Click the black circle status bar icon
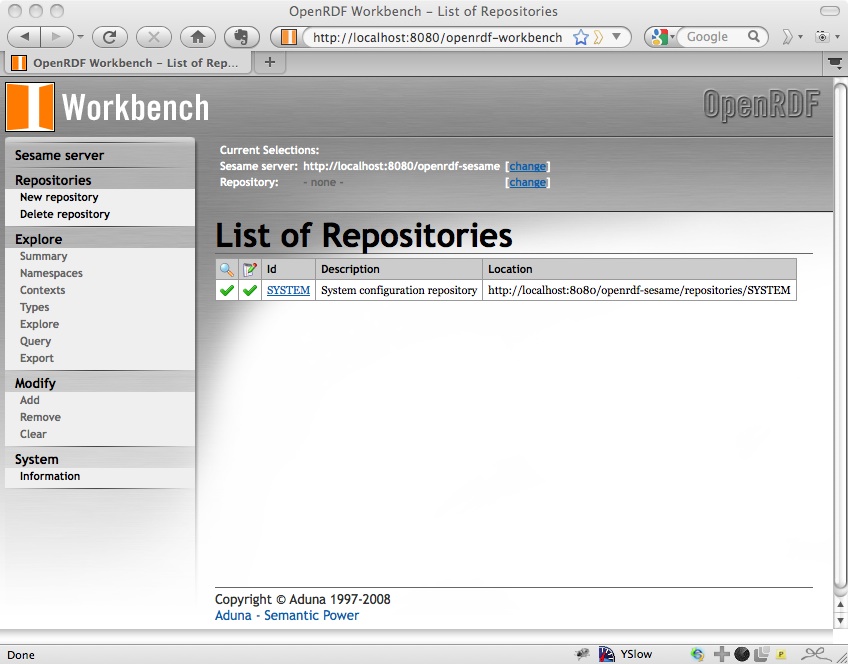848x664 pixels. tap(742, 654)
